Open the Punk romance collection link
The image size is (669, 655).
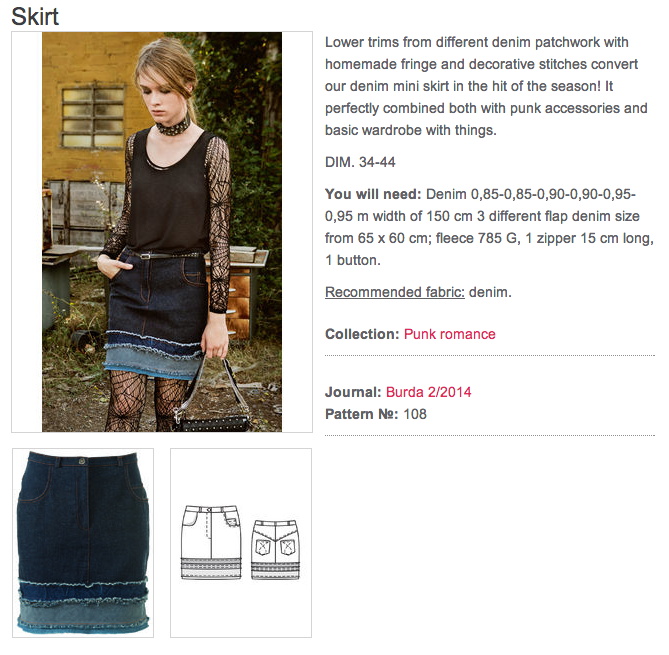[x=449, y=334]
